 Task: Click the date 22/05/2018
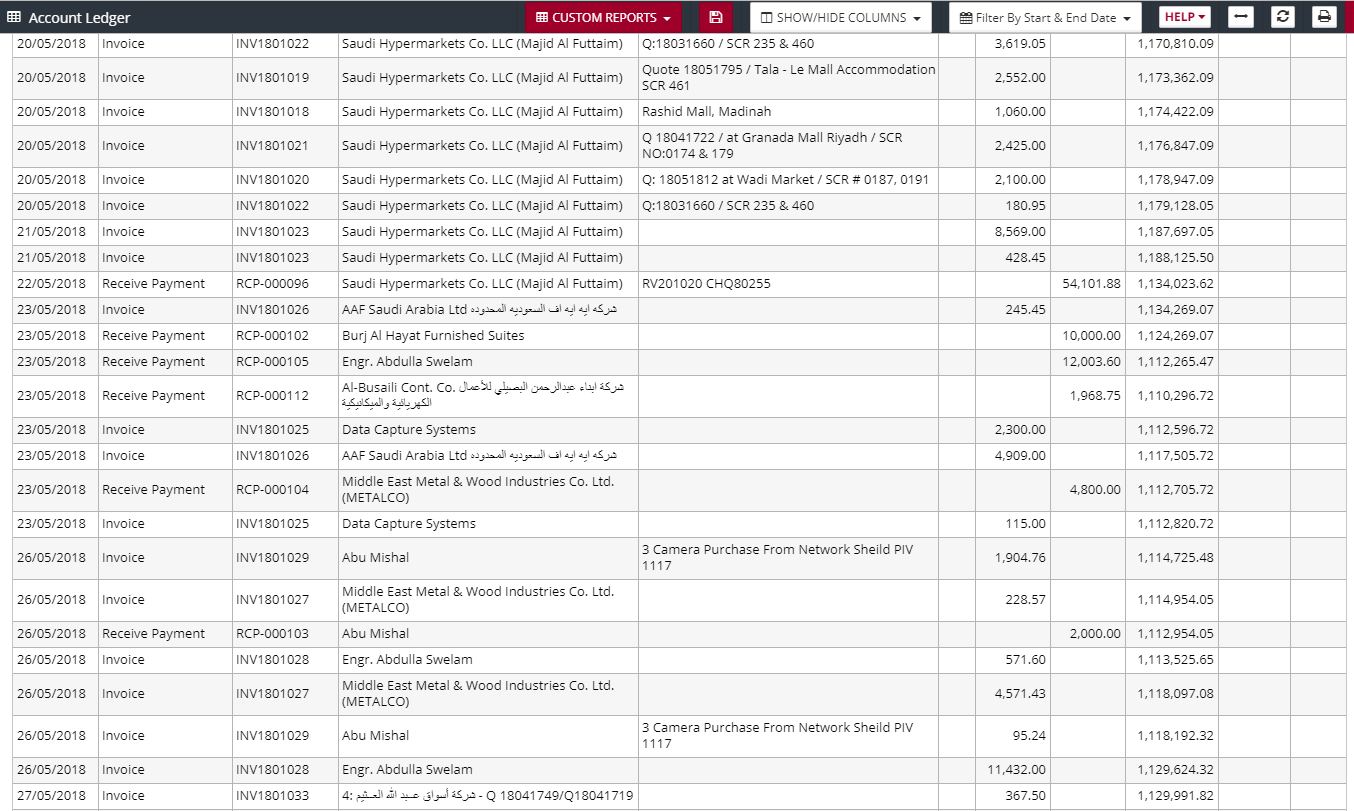tap(52, 284)
